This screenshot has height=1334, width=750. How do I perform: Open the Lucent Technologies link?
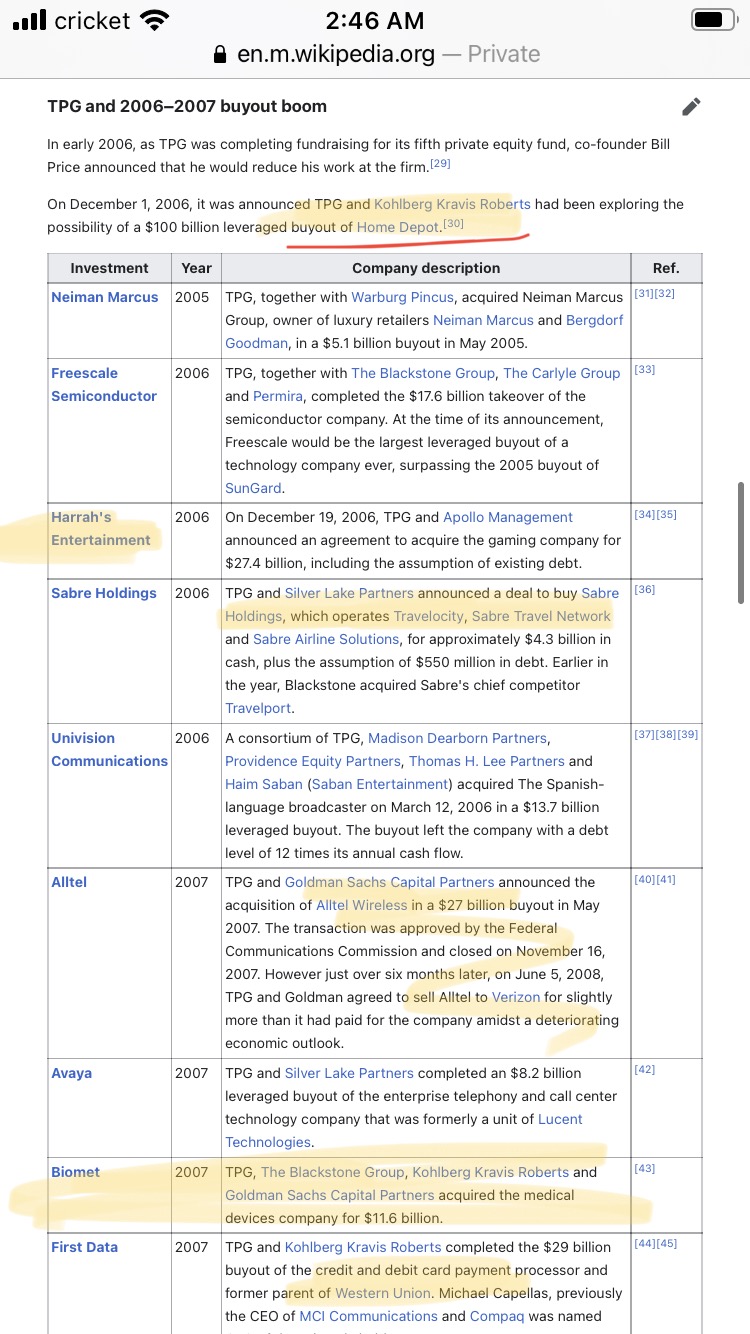pyautogui.click(x=404, y=1131)
